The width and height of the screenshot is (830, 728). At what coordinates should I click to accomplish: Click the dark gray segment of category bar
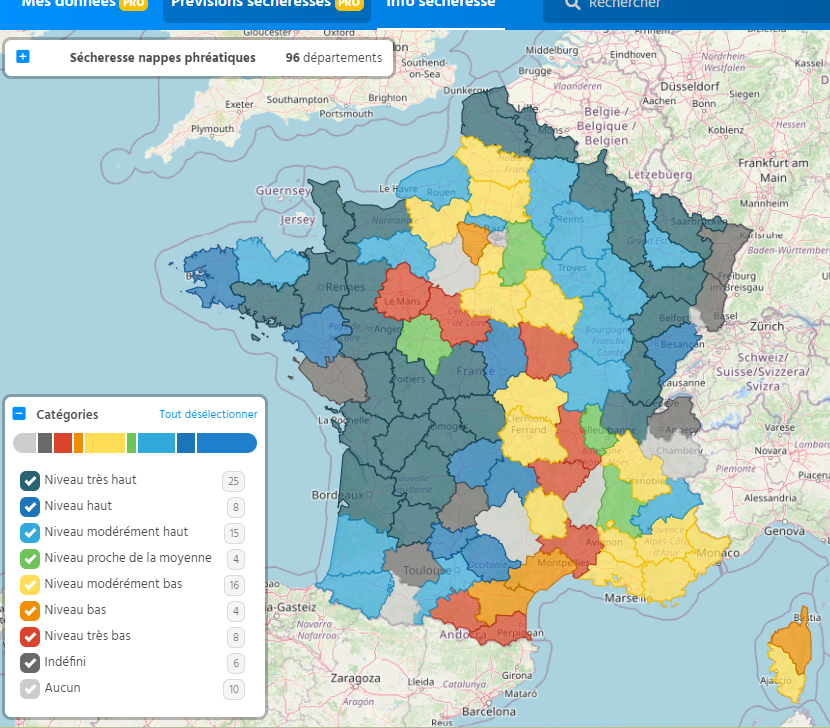[45, 443]
